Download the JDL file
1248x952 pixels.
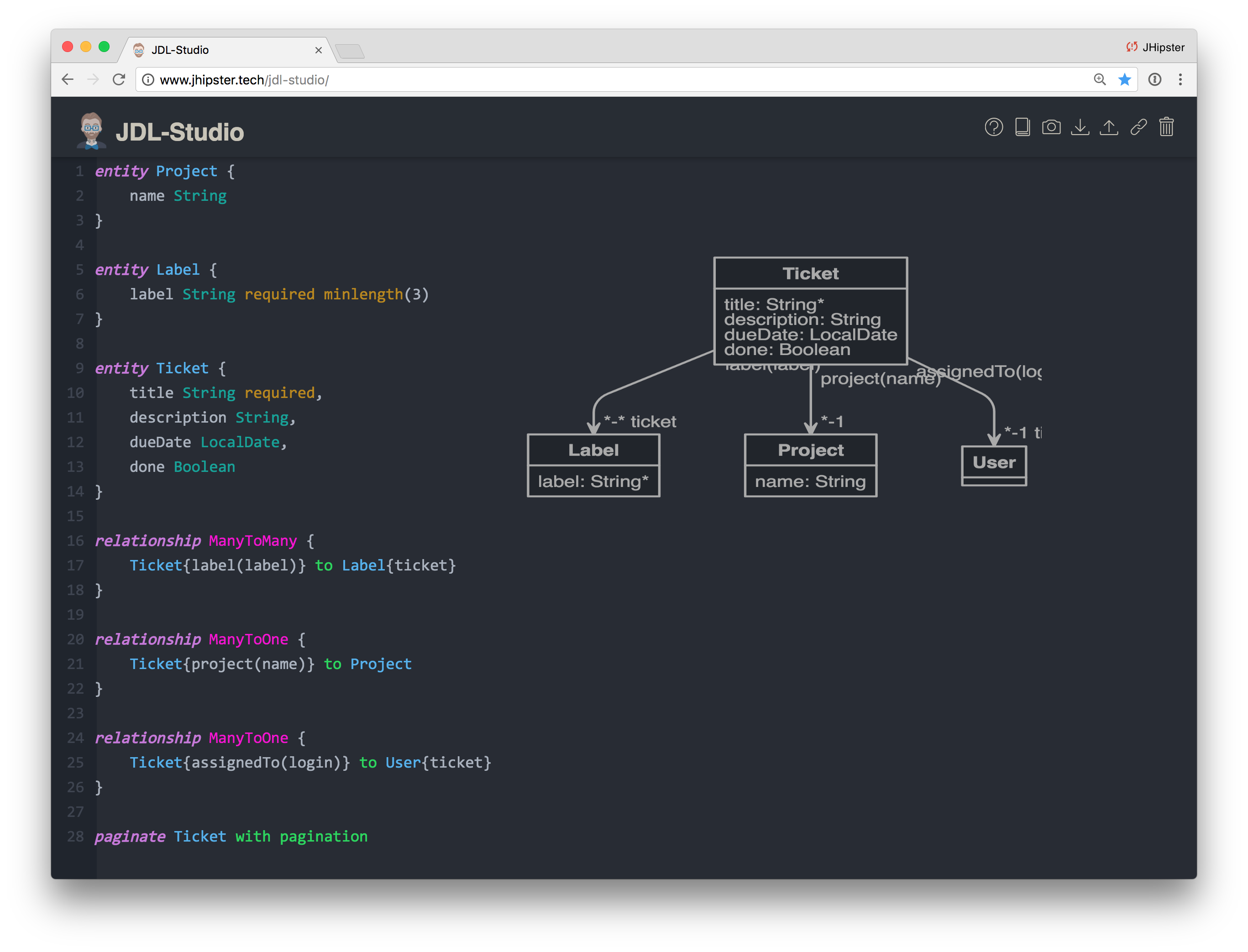tap(1080, 127)
